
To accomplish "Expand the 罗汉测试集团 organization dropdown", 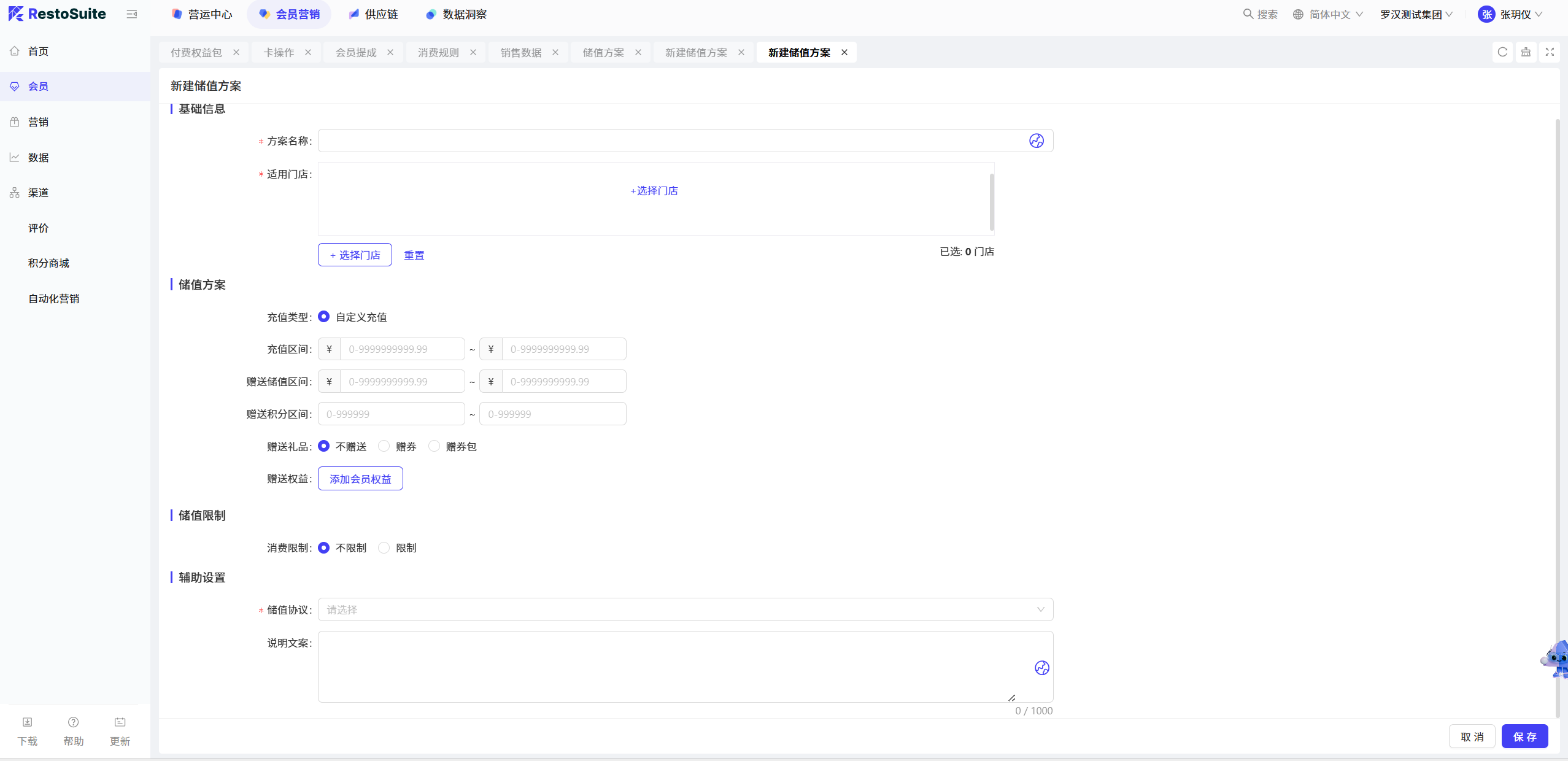I will pyautogui.click(x=1416, y=14).
